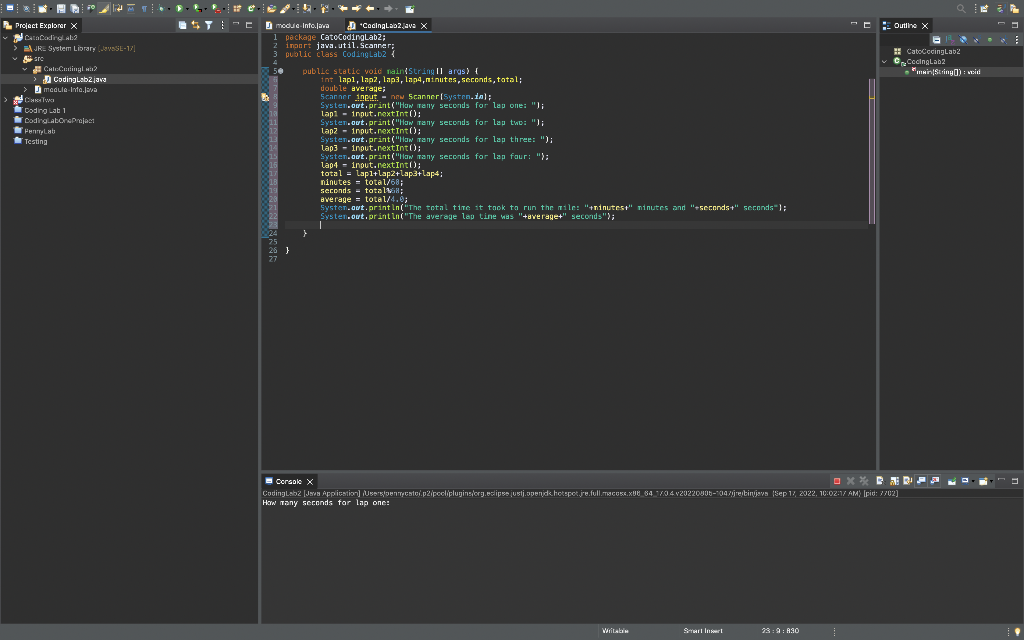1024x640 pixels.
Task: Click the editor vertical scrollbar
Action: click(872, 150)
